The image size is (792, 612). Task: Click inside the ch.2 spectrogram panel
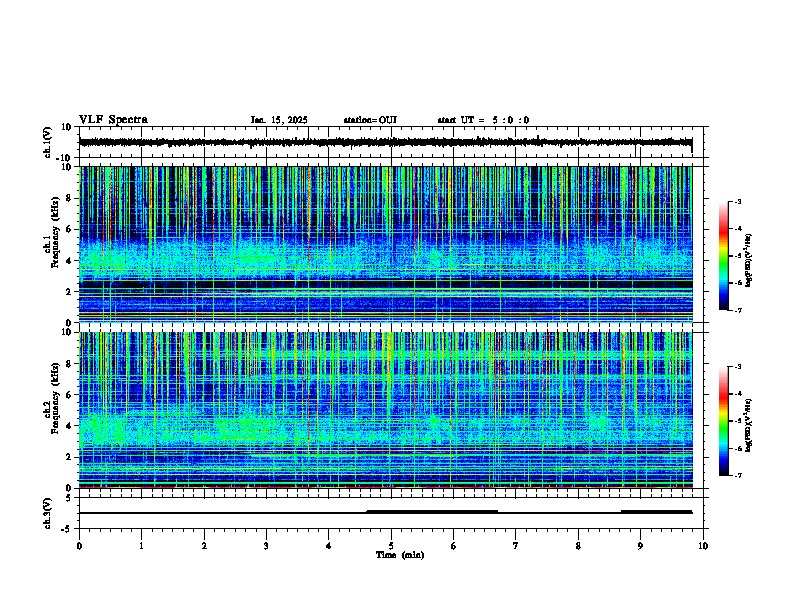pos(385,410)
